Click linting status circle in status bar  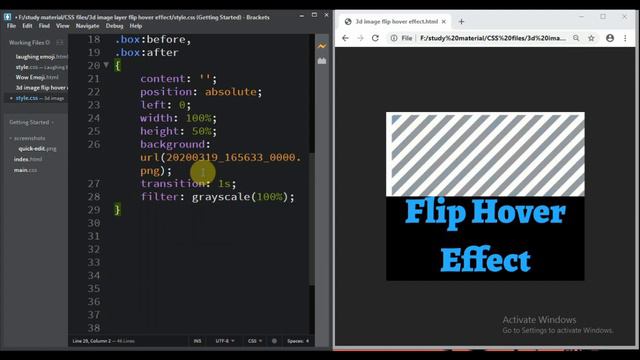[x=274, y=341]
